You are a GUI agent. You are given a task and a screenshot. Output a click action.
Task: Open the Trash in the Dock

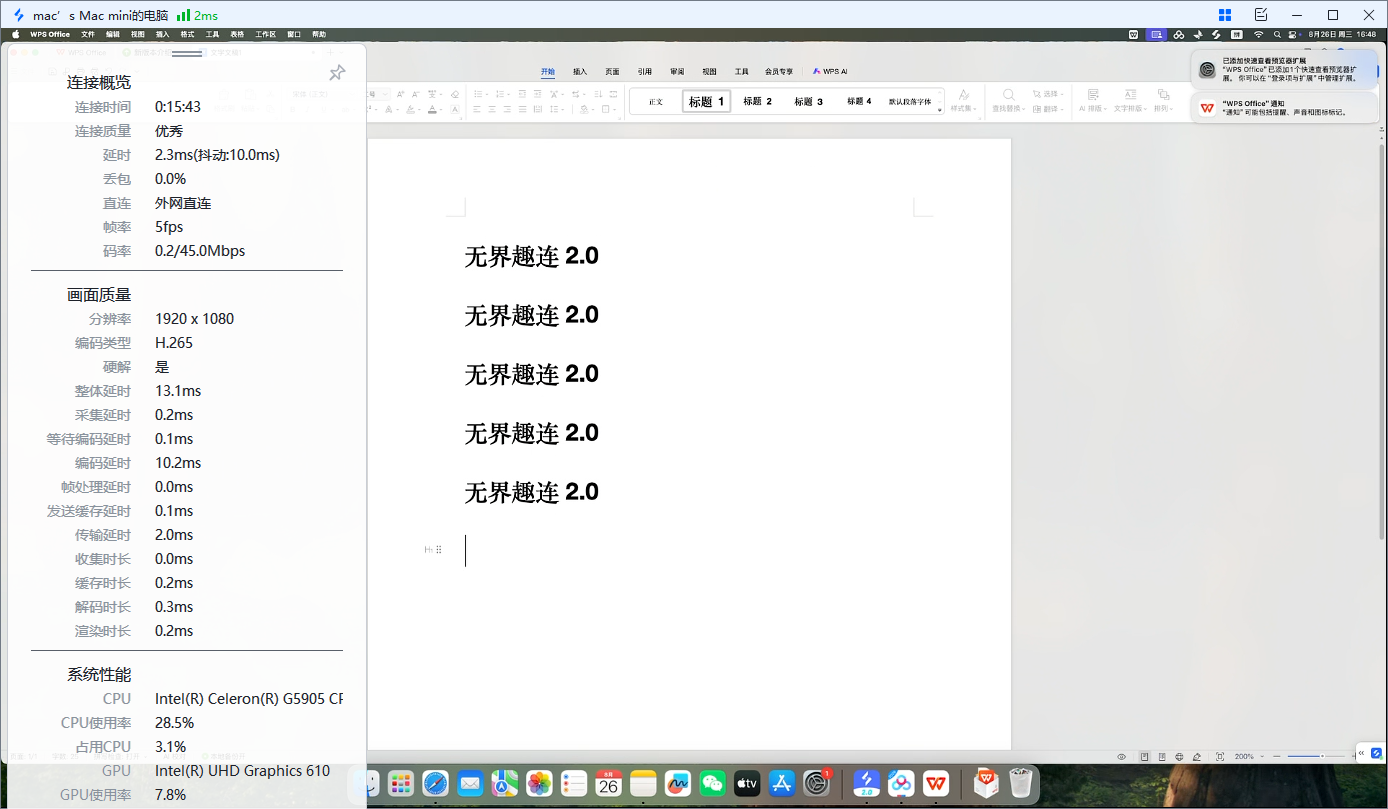1020,783
